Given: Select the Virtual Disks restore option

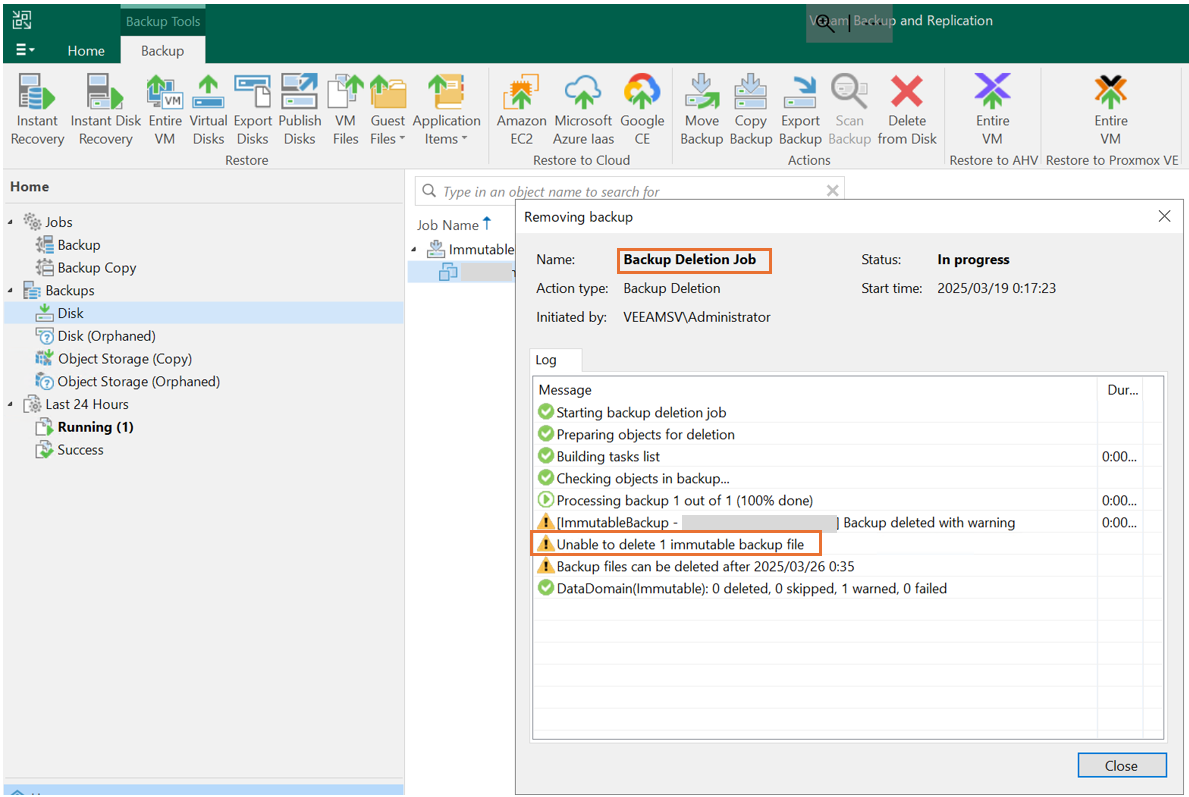Looking at the screenshot, I should tap(208, 110).
